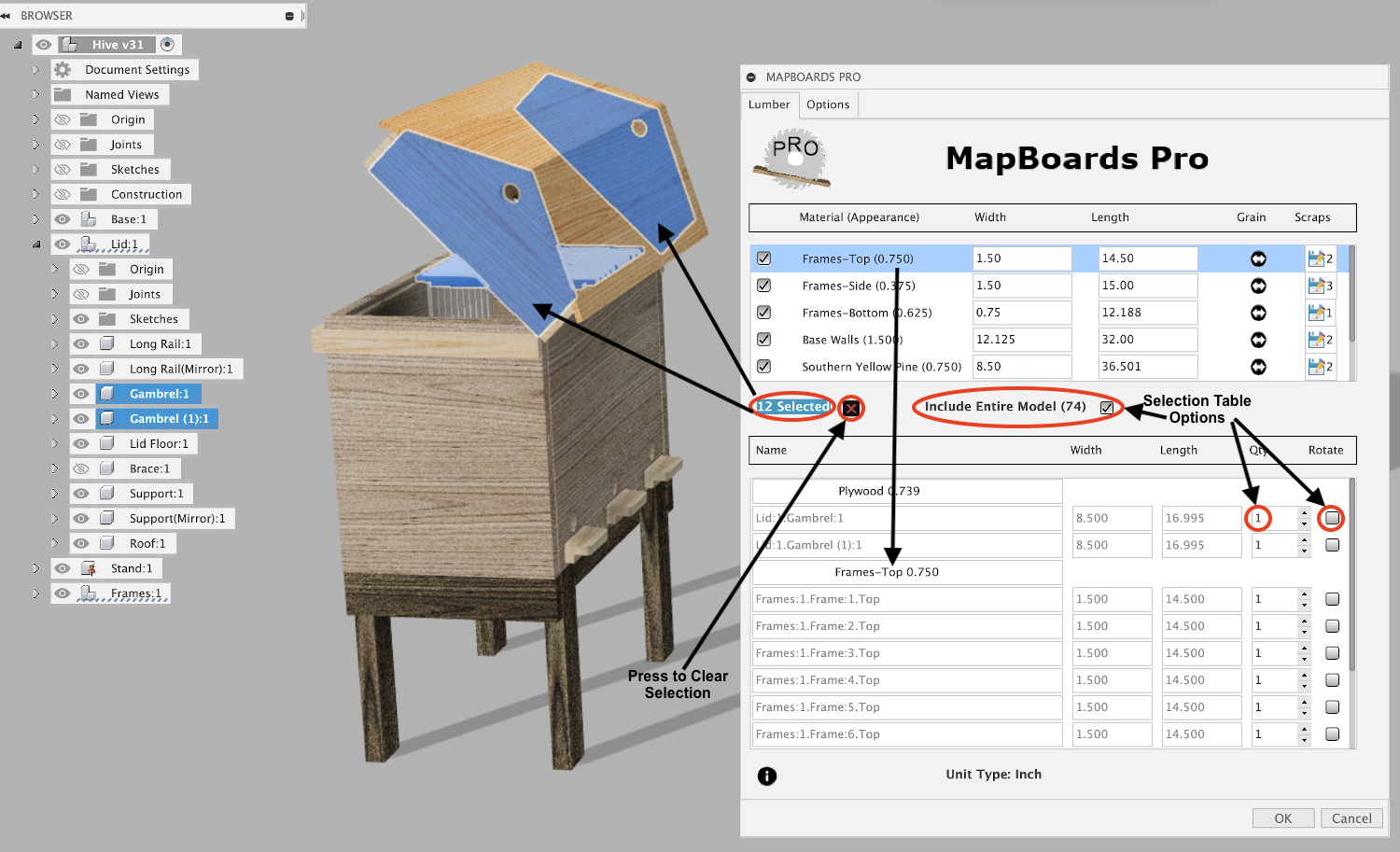Click the Stand:1 component icon
This screenshot has width=1400, height=852.
[x=89, y=568]
